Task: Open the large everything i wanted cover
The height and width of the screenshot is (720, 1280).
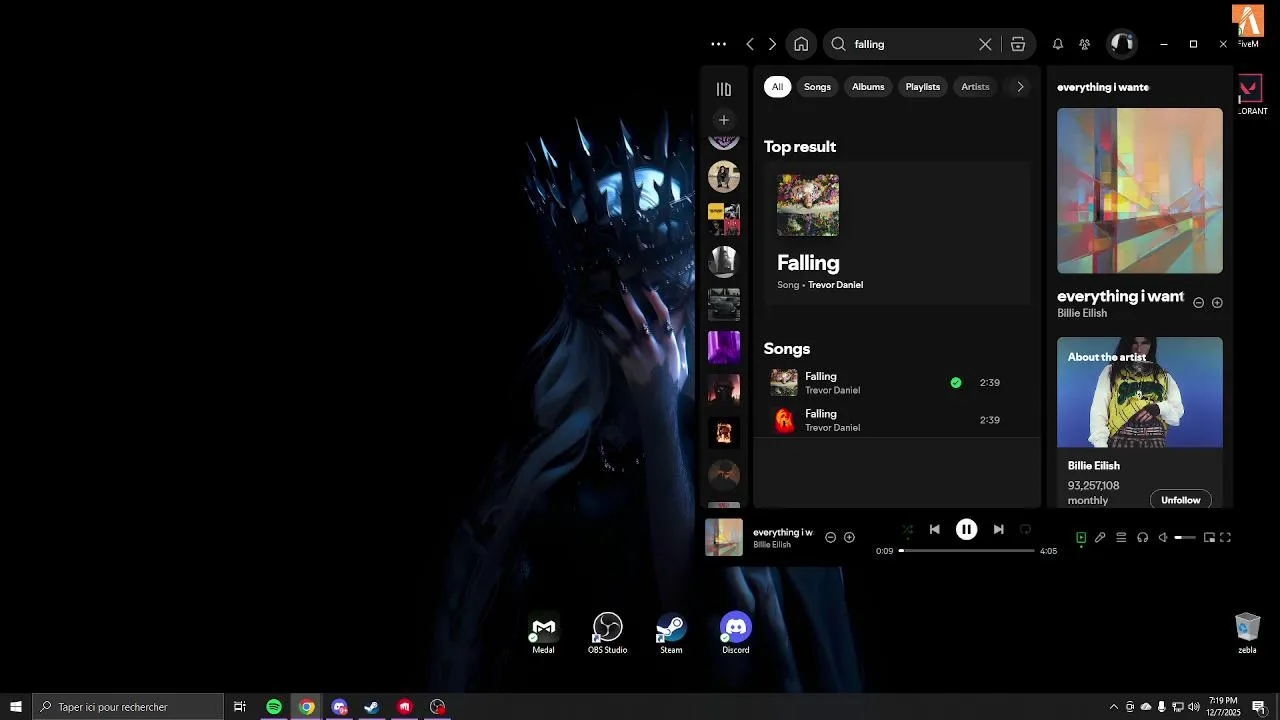Action: [x=1140, y=191]
